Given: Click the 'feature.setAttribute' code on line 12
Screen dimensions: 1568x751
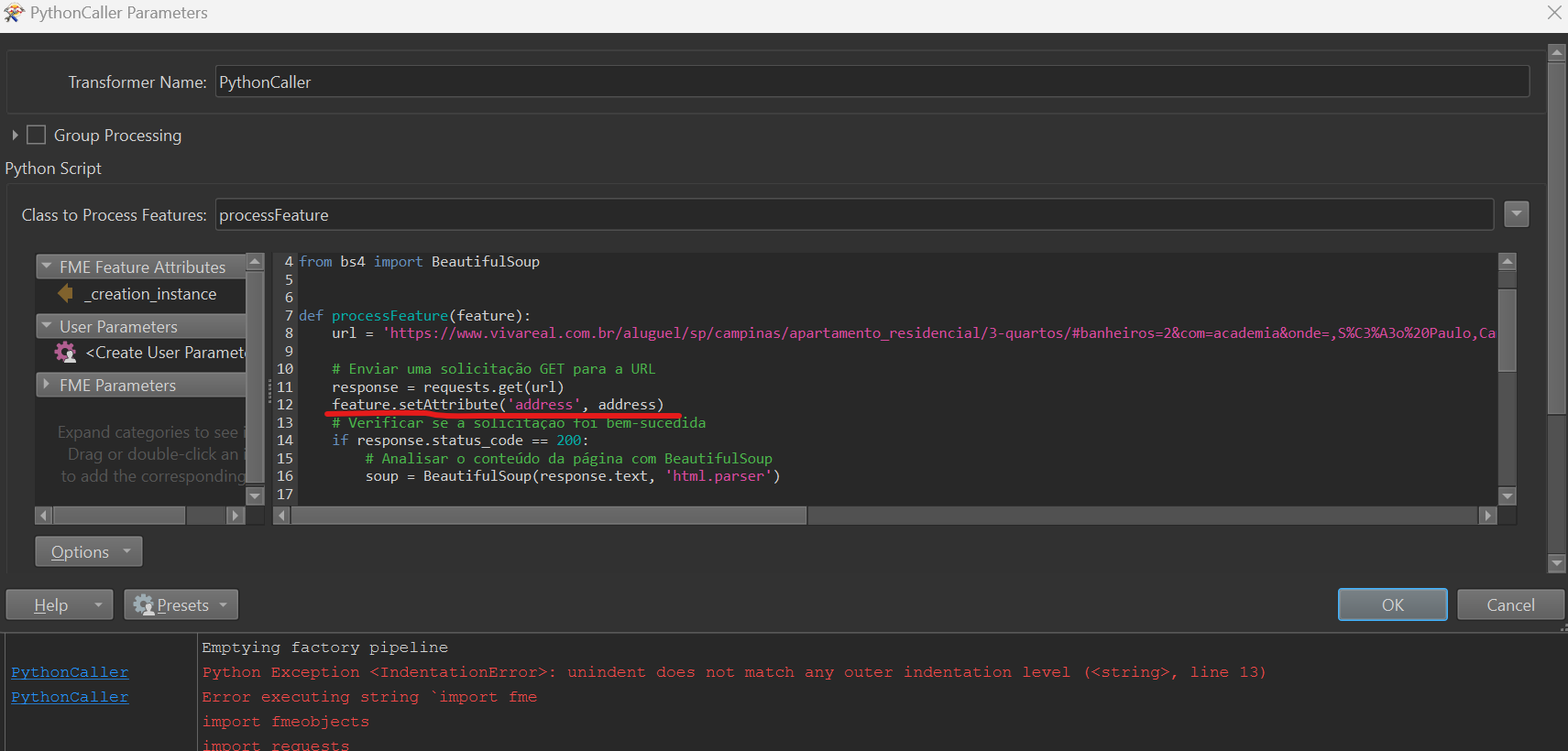Looking at the screenshot, I should pyautogui.click(x=498, y=405).
